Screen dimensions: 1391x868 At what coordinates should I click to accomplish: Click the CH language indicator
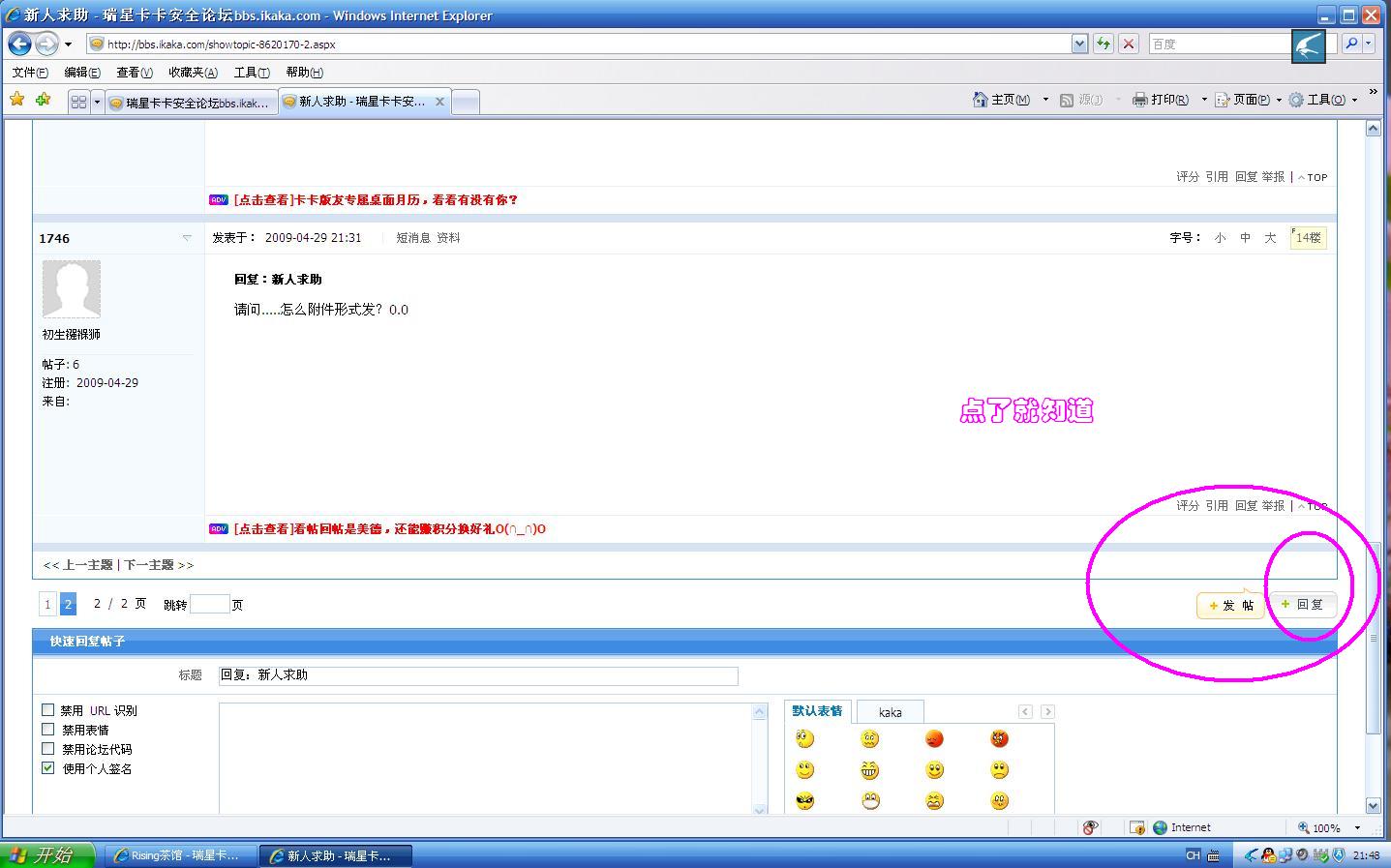[x=1193, y=855]
